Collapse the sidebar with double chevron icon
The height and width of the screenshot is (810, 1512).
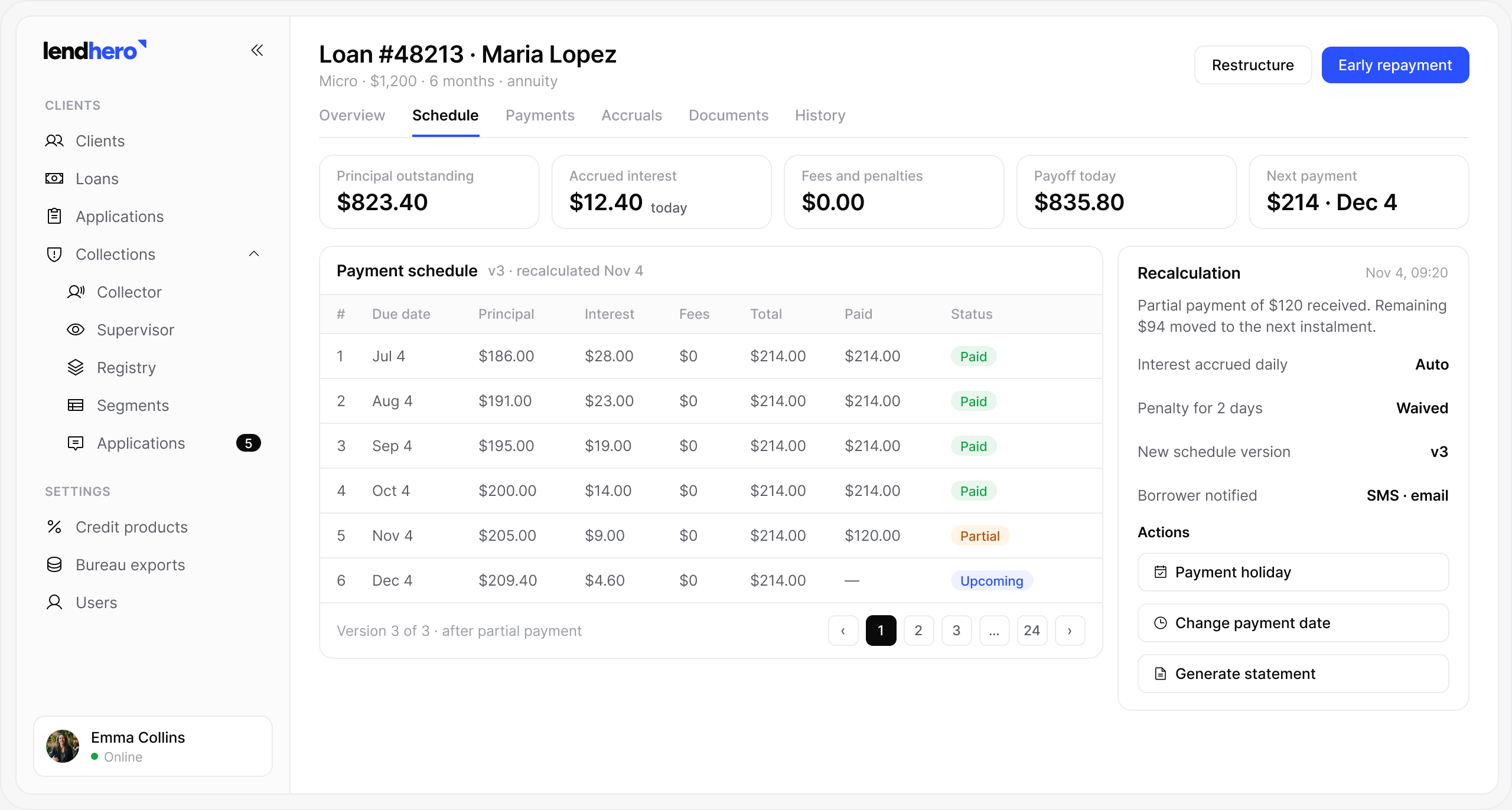(257, 51)
